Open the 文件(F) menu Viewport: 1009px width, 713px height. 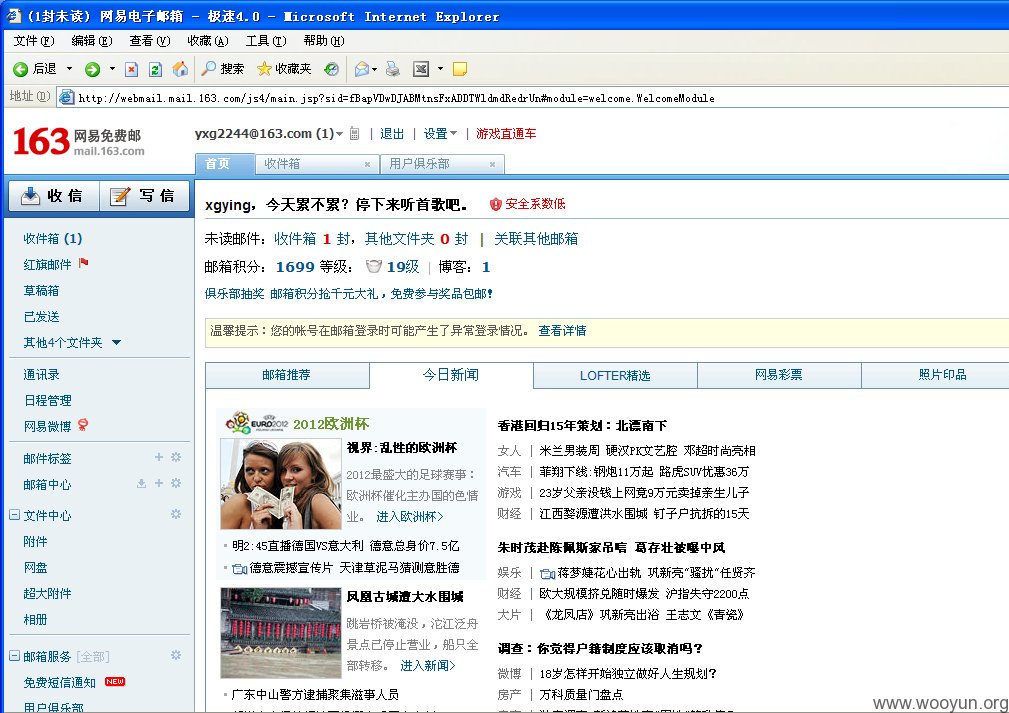coord(33,41)
